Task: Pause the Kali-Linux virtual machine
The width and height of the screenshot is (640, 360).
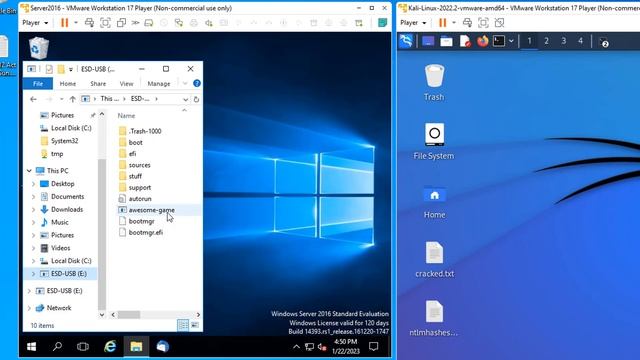Action: click(x=442, y=23)
